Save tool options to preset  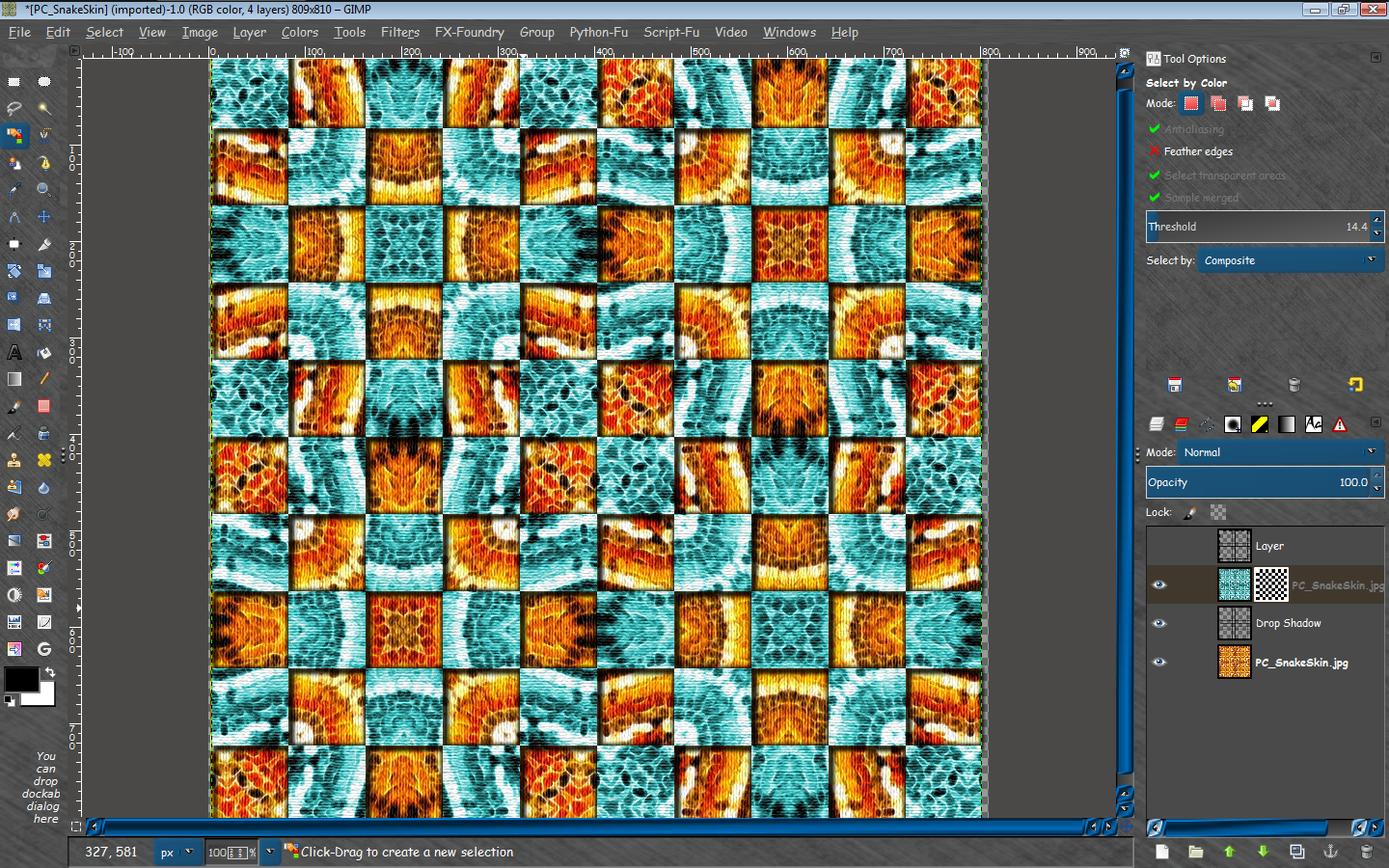coord(1175,385)
